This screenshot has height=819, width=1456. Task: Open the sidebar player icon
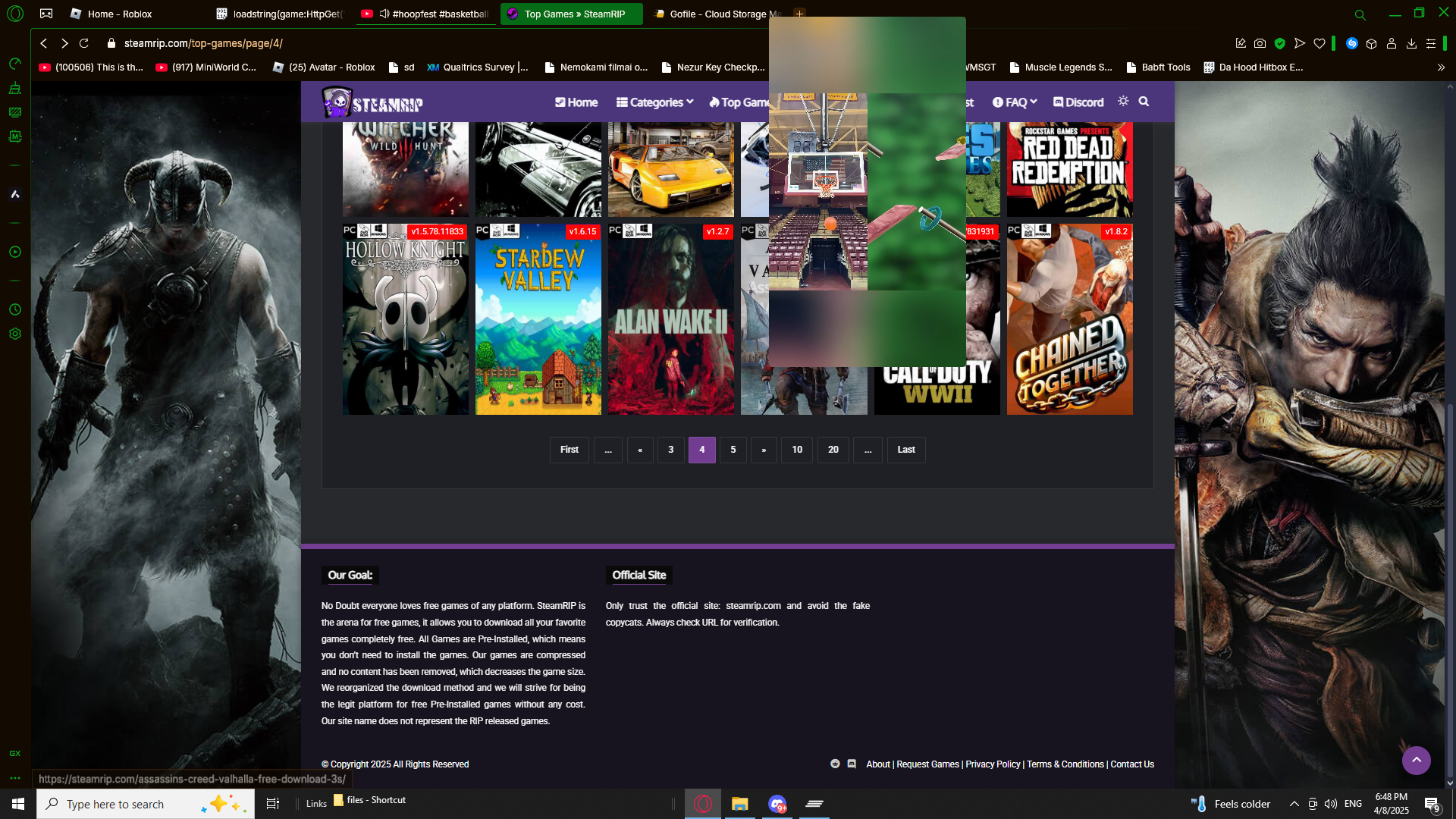pyautogui.click(x=14, y=252)
